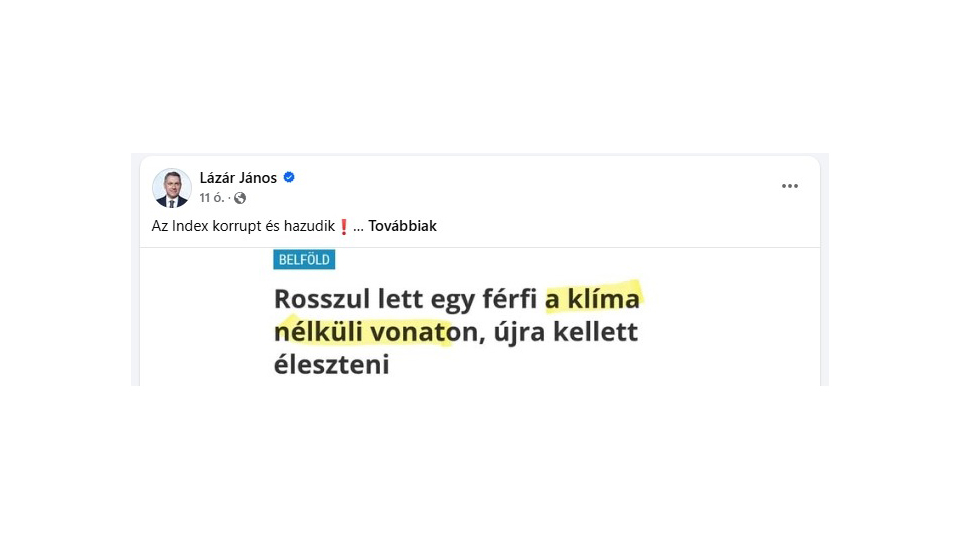Open Lázár János's profile picture

(171, 188)
